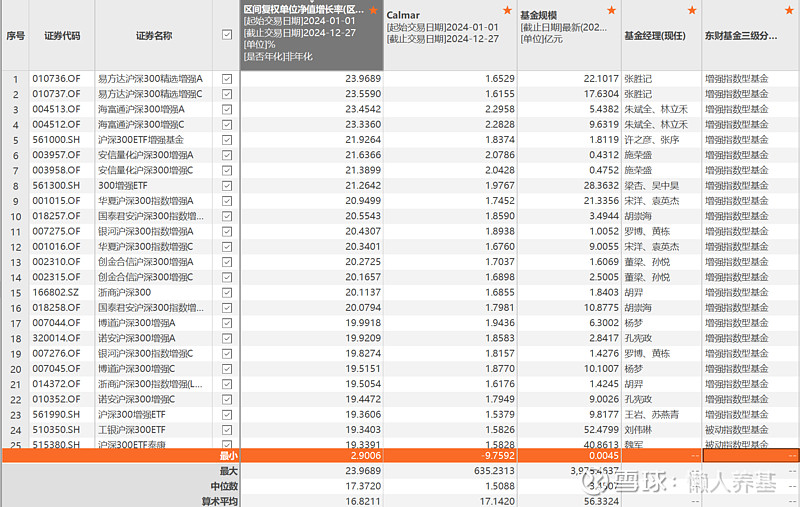
Task: Click the fund size value 22.1017
Action: tap(601, 79)
